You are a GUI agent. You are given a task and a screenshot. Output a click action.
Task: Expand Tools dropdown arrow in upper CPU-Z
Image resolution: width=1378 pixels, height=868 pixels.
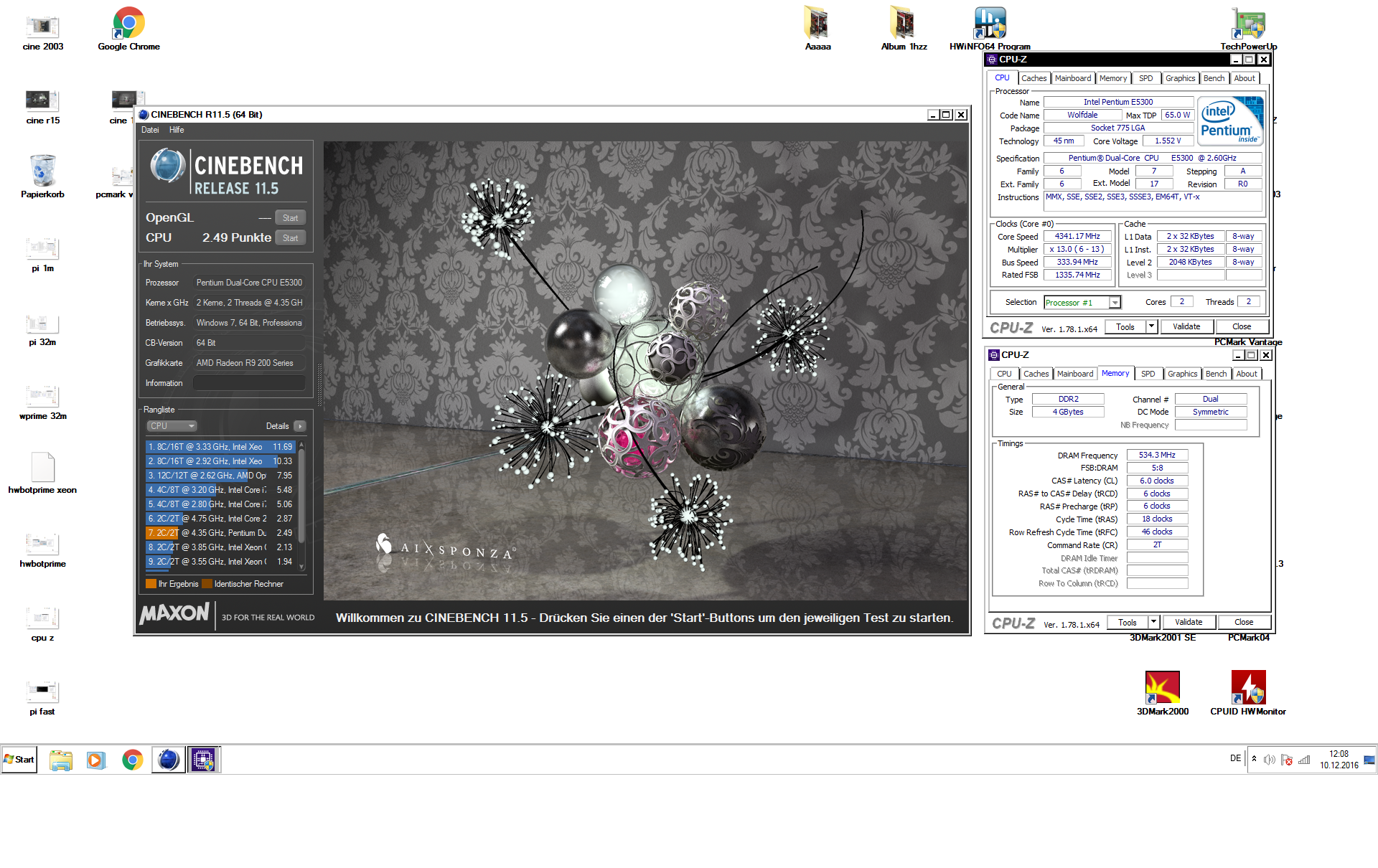coord(1152,326)
